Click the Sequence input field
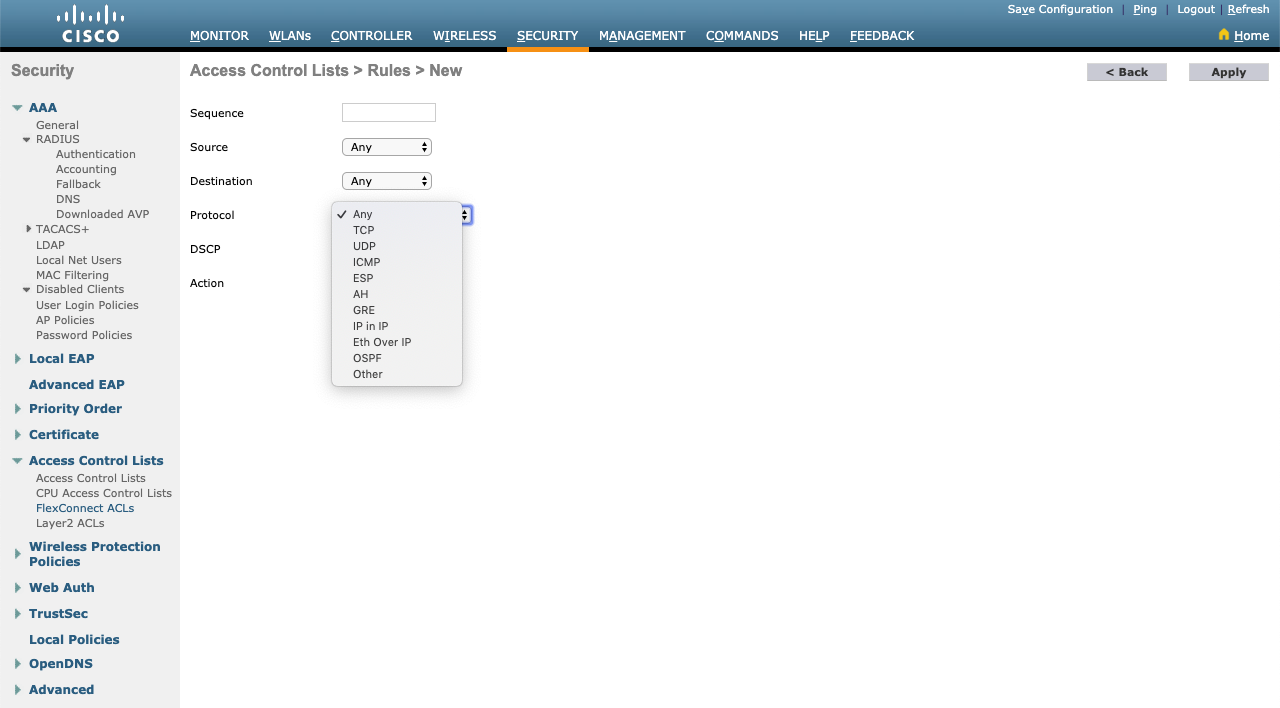 388,112
